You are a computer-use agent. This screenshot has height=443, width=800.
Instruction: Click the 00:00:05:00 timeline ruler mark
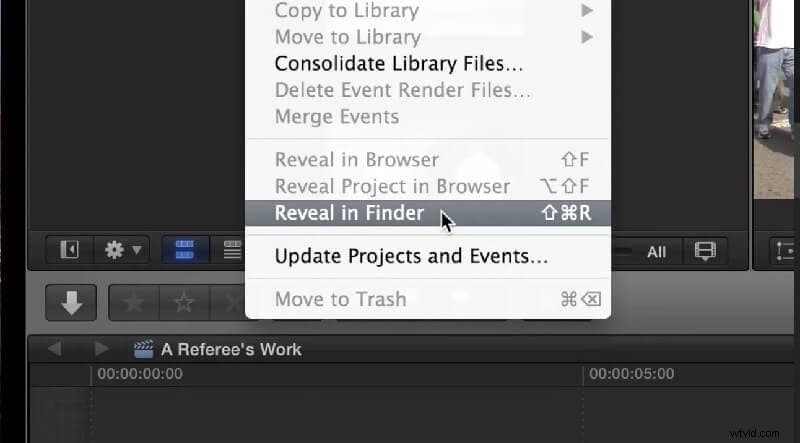pyautogui.click(x=632, y=374)
